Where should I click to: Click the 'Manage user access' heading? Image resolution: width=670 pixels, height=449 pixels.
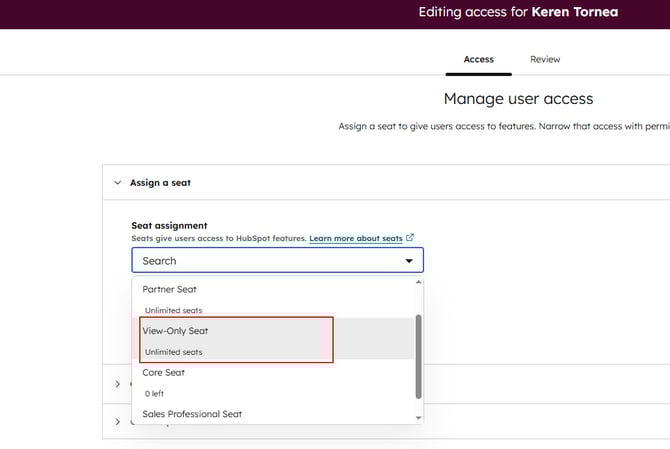(518, 99)
